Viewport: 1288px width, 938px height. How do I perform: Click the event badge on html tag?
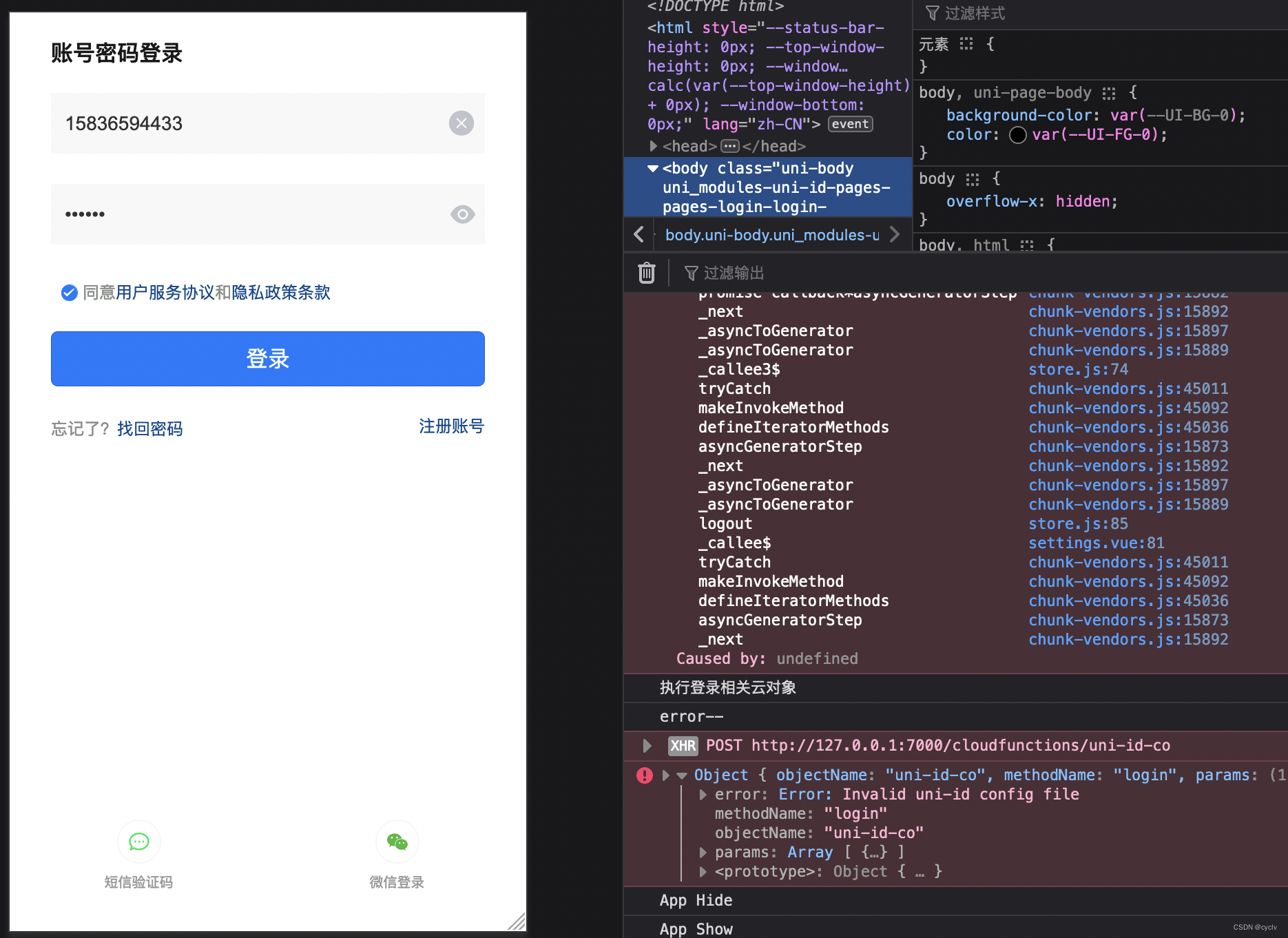851,124
